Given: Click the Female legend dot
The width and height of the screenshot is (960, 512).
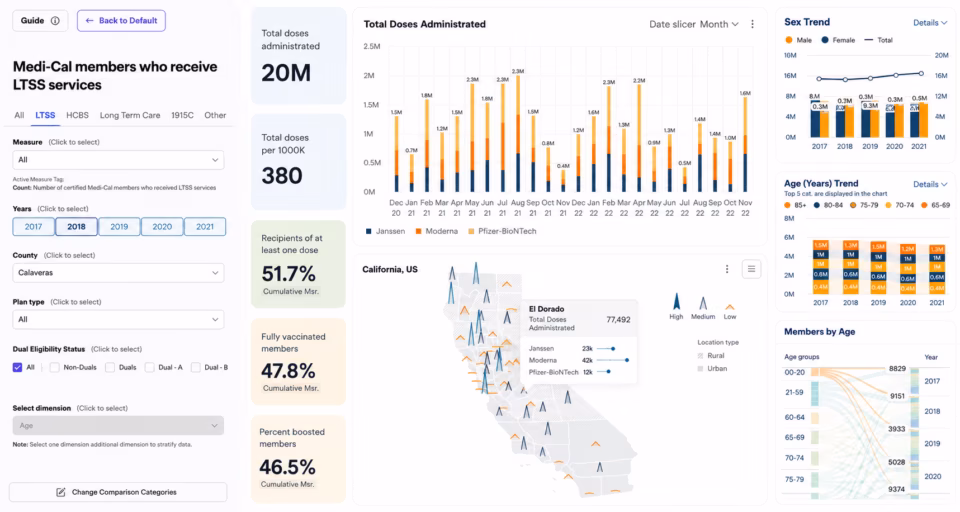Looking at the screenshot, I should point(825,40).
